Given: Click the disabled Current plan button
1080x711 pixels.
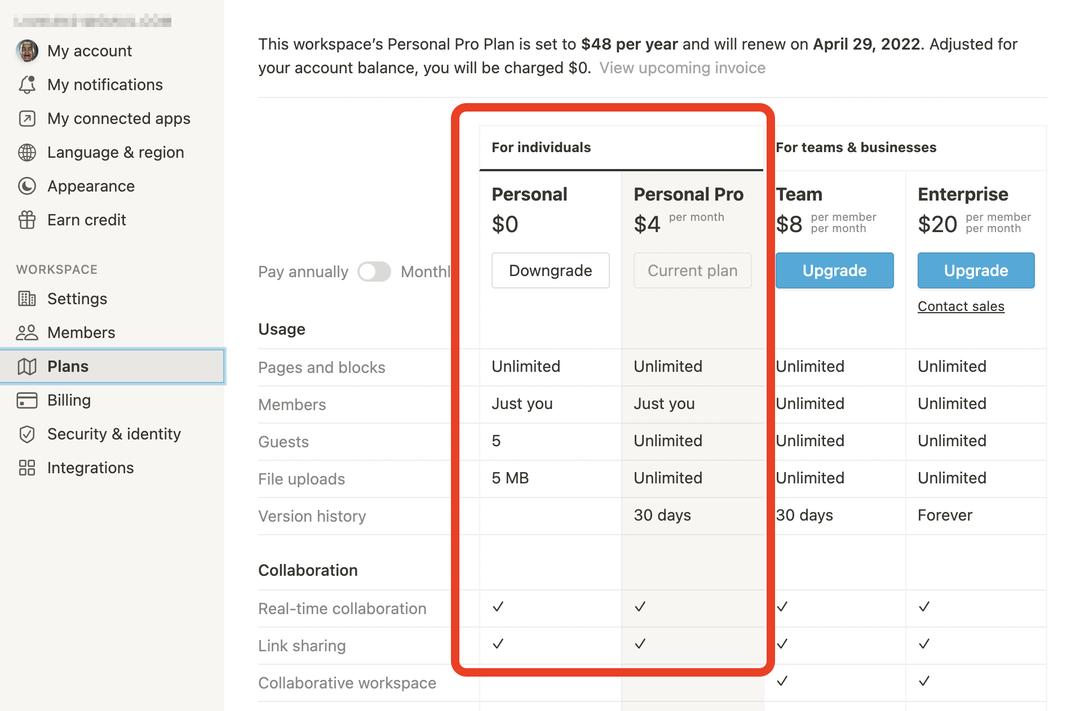Looking at the screenshot, I should [692, 271].
